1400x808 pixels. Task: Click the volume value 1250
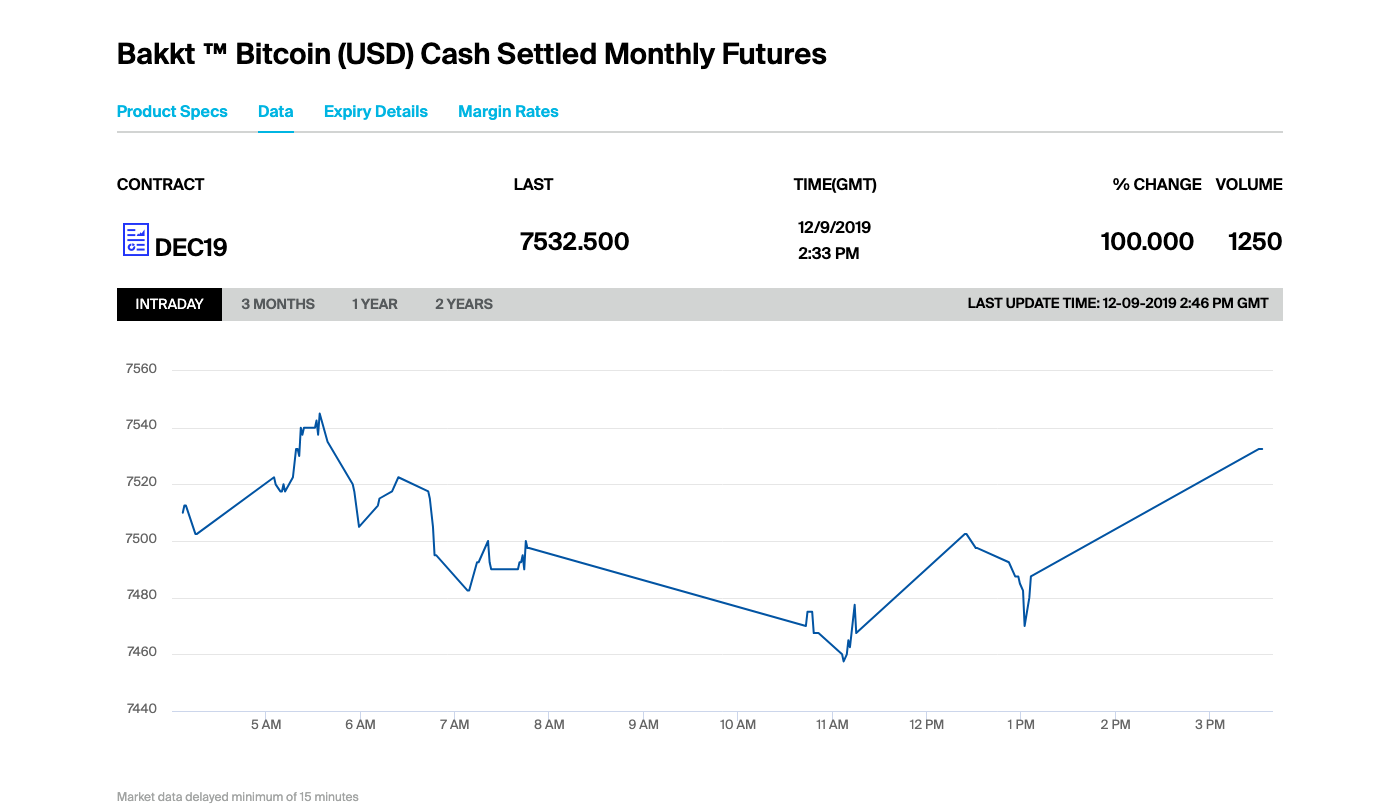1255,241
